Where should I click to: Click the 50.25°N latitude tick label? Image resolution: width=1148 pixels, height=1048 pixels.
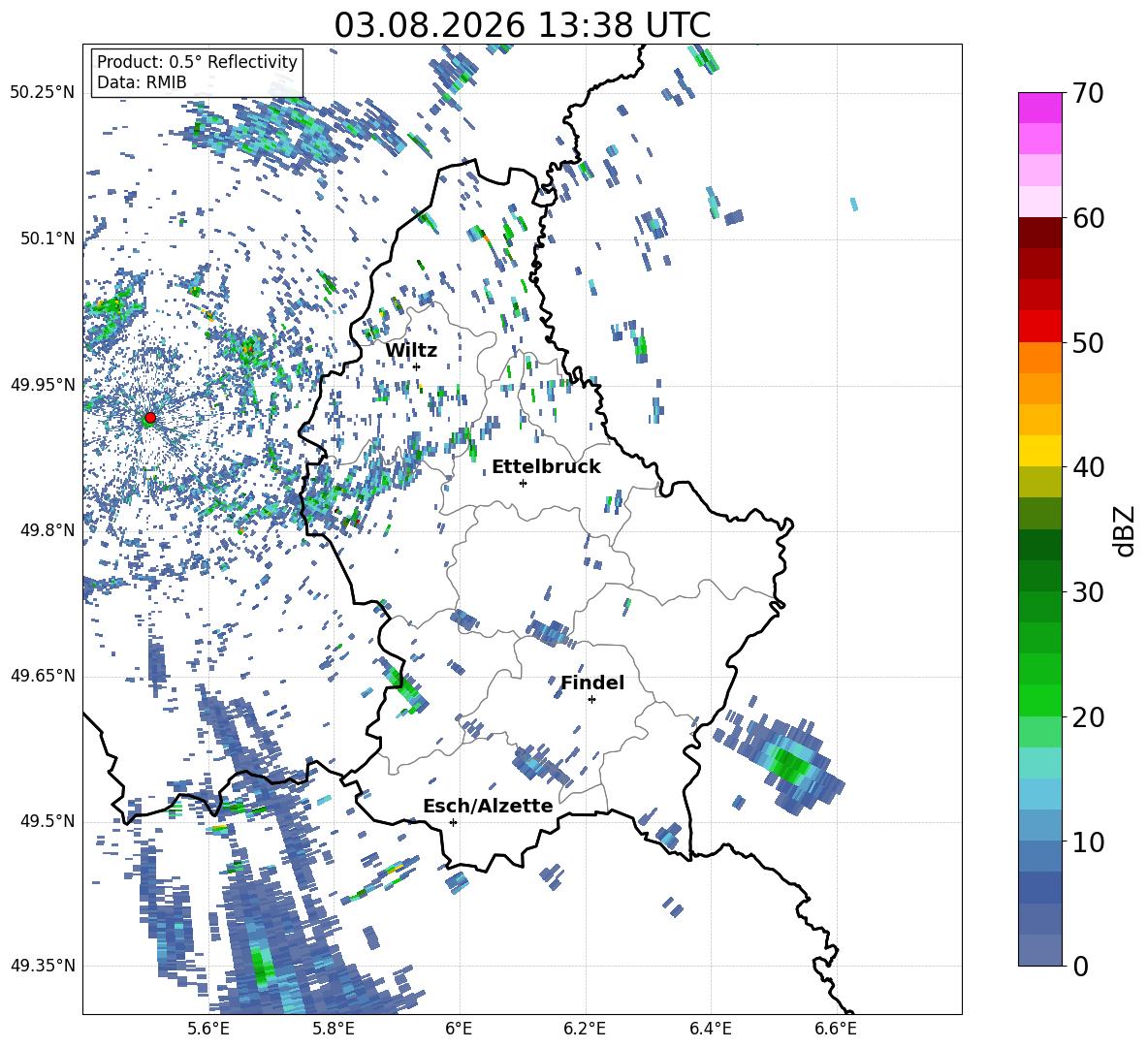coord(43,93)
